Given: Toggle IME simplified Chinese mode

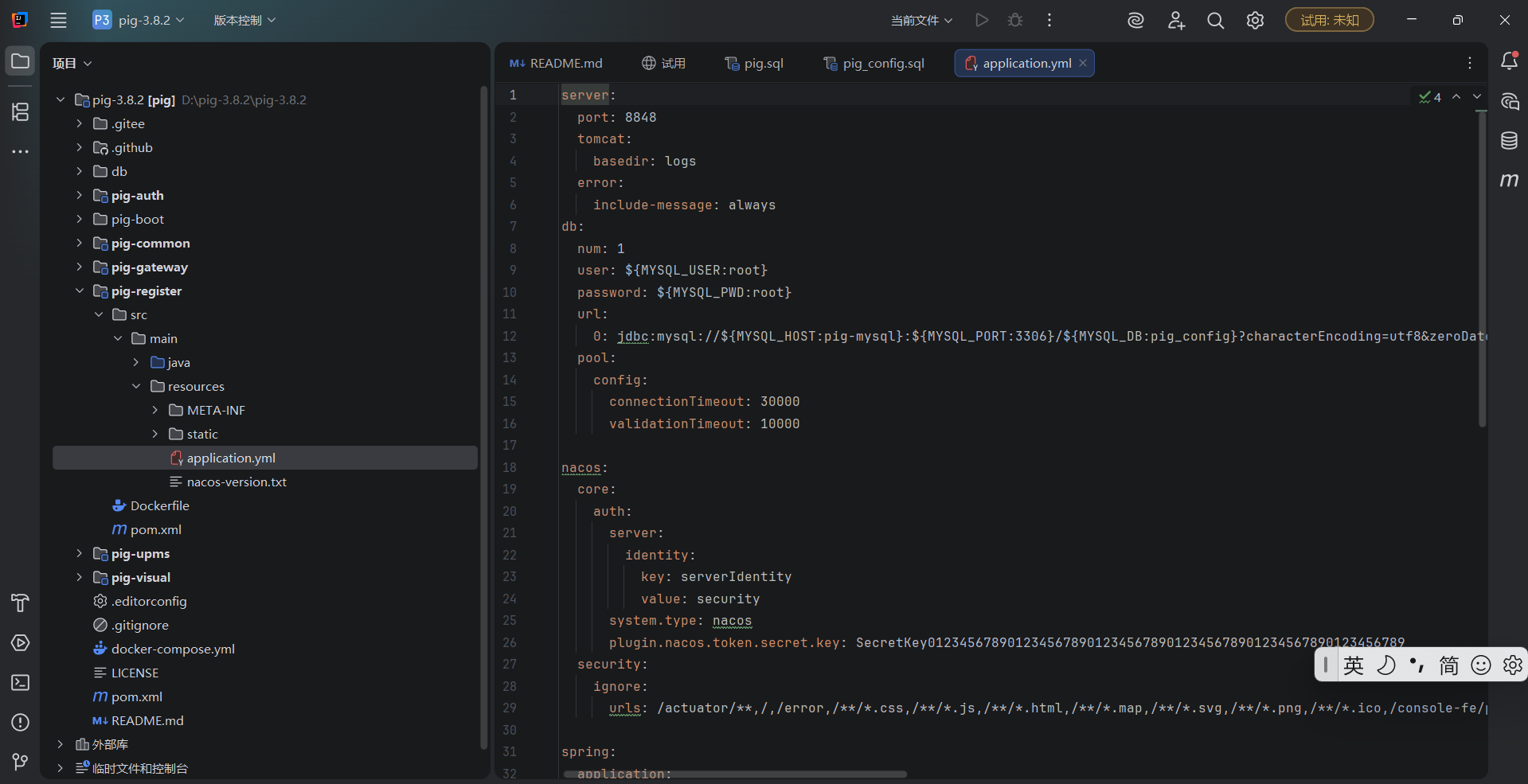Looking at the screenshot, I should point(1449,665).
